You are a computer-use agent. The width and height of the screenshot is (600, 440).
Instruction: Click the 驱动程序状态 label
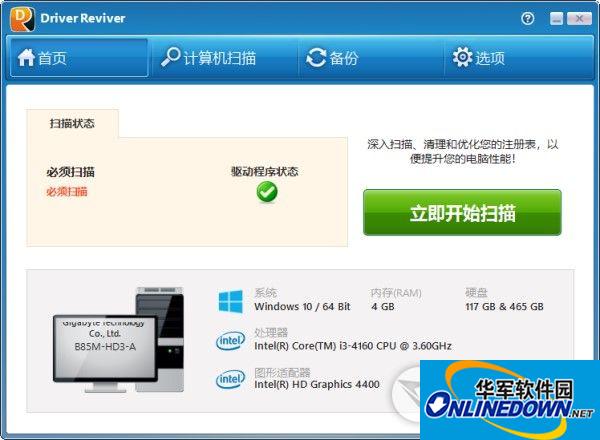[x=264, y=171]
